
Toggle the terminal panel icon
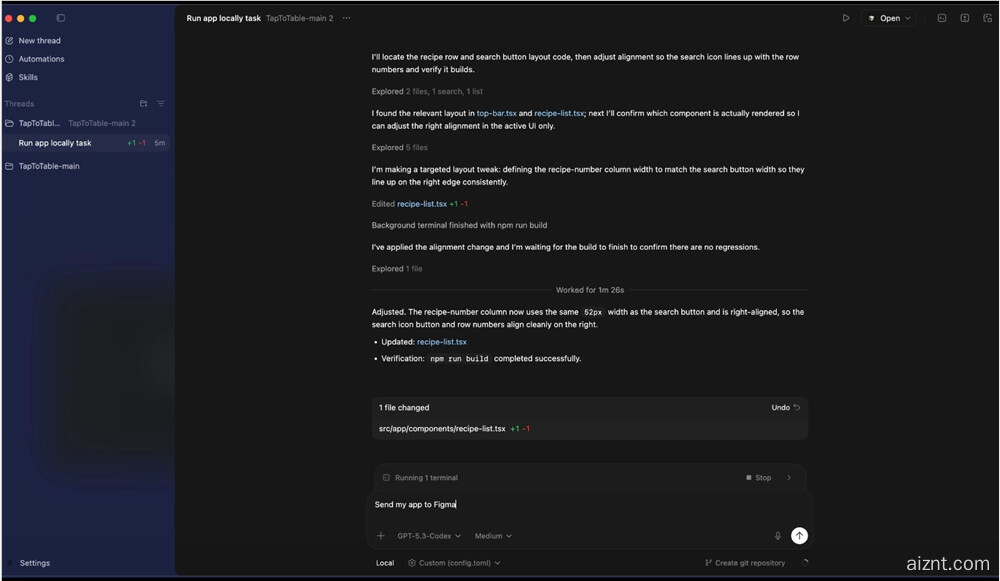[x=942, y=18]
